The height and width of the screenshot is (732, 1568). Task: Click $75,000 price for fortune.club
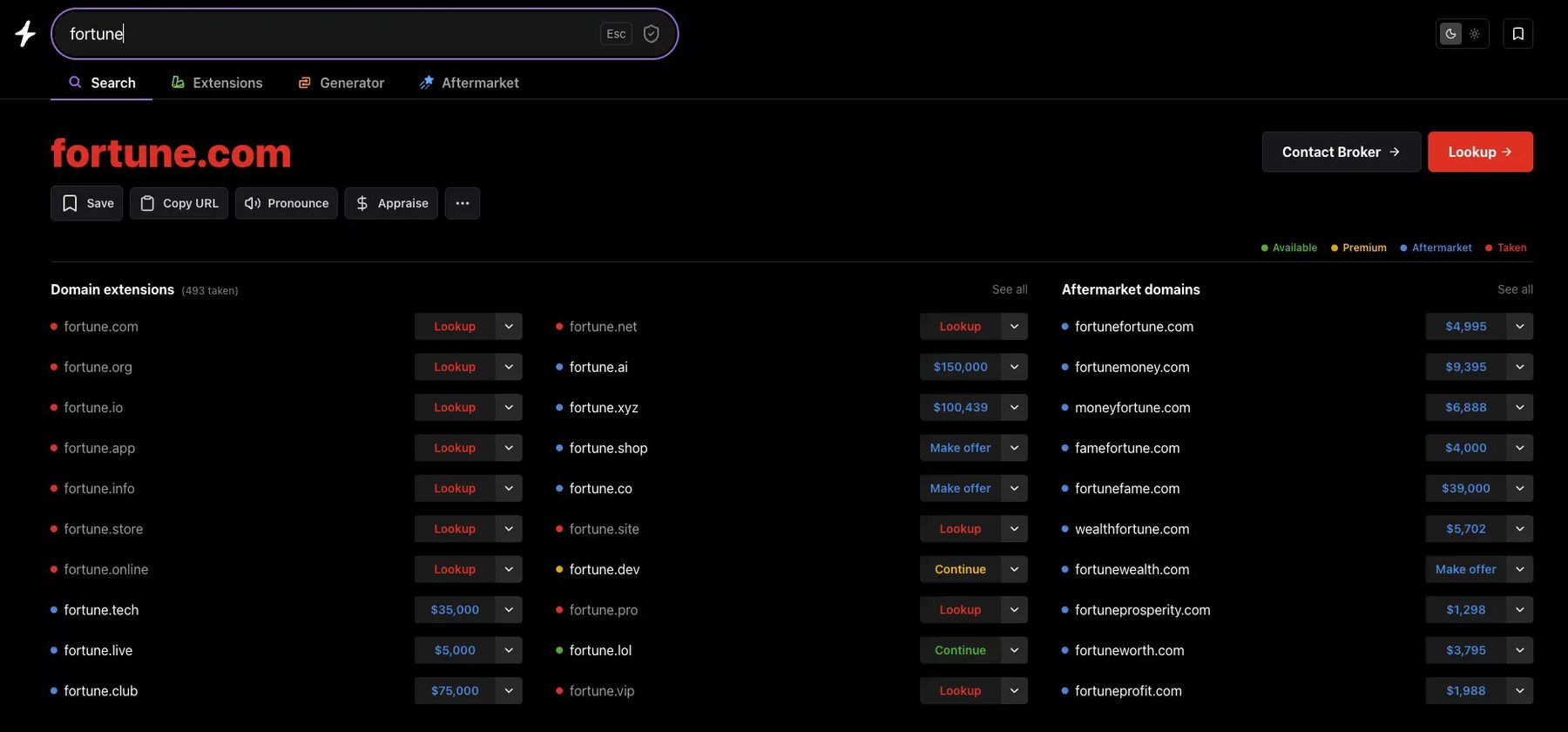(x=455, y=691)
